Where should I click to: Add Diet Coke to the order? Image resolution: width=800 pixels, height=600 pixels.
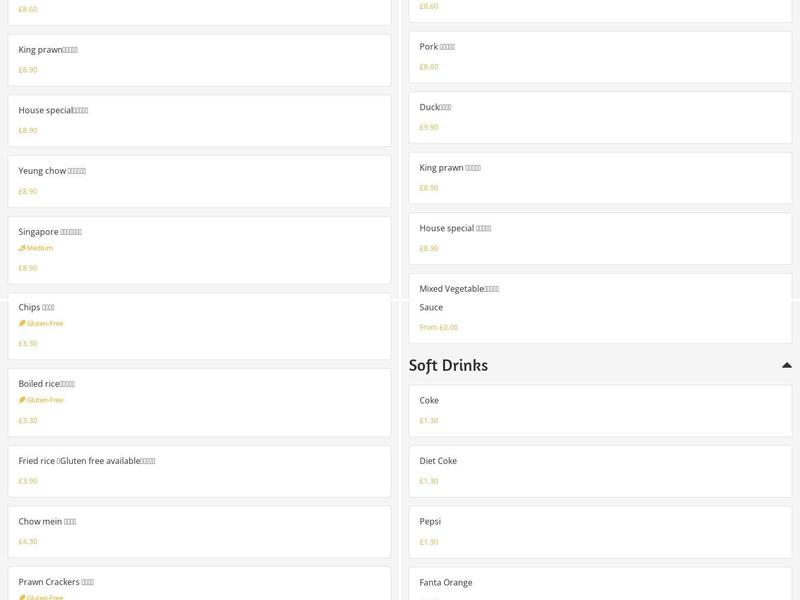click(x=601, y=471)
